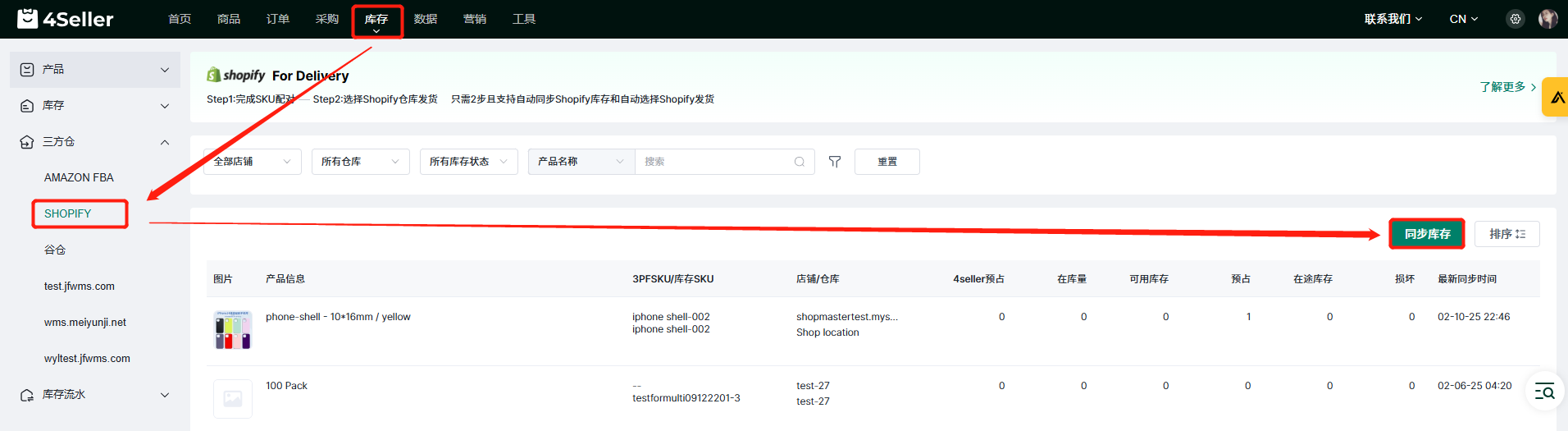Open the phone-shell product thumbnail
Viewport: 1568px width, 431px height.
pyautogui.click(x=233, y=330)
